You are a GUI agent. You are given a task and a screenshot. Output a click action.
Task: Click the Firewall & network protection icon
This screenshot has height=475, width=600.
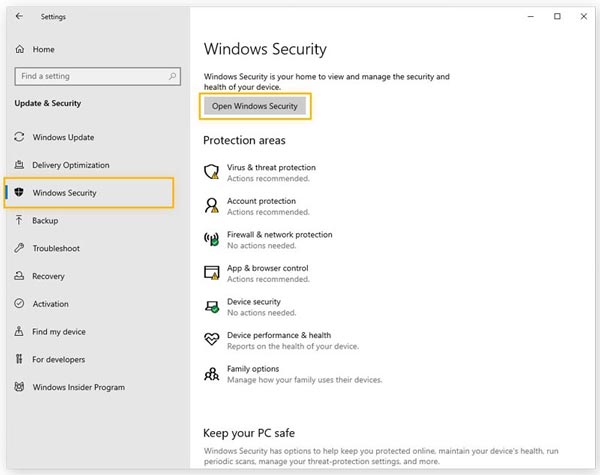pyautogui.click(x=211, y=239)
